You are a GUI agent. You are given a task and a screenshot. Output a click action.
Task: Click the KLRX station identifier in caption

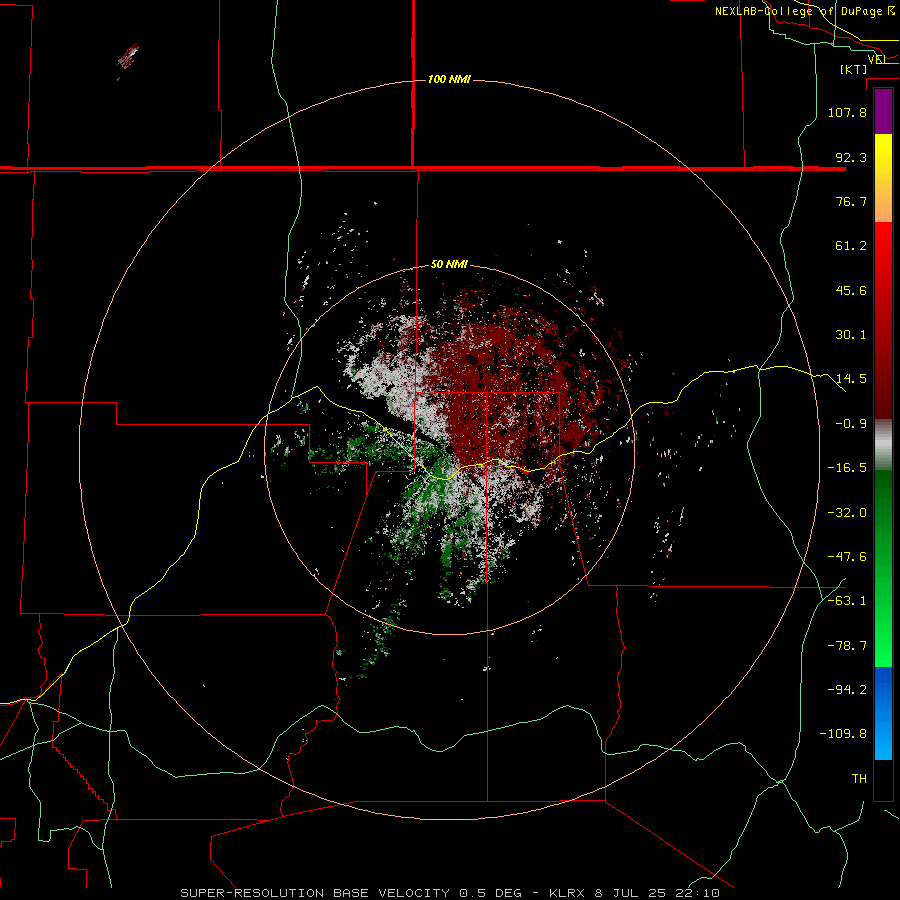click(x=567, y=893)
